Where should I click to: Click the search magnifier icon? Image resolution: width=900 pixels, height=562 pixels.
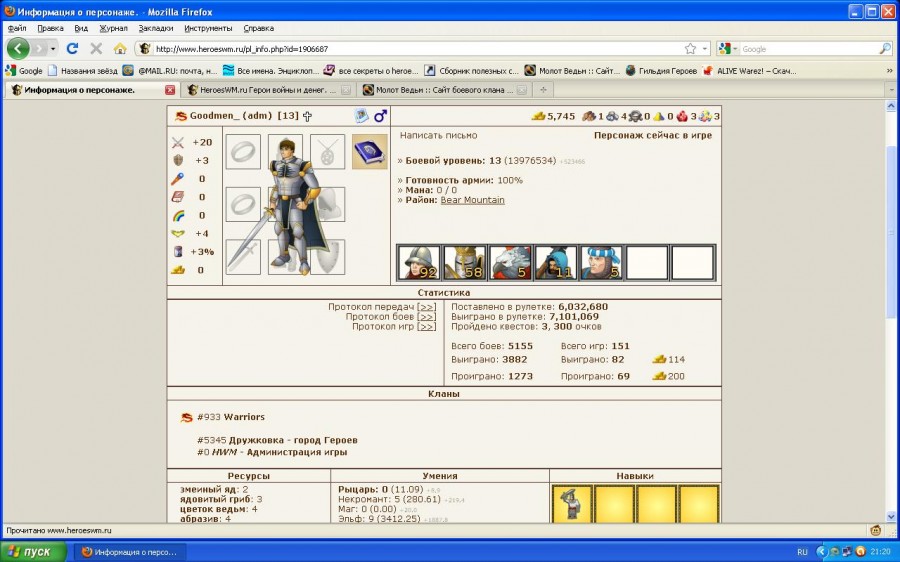tap(885, 49)
